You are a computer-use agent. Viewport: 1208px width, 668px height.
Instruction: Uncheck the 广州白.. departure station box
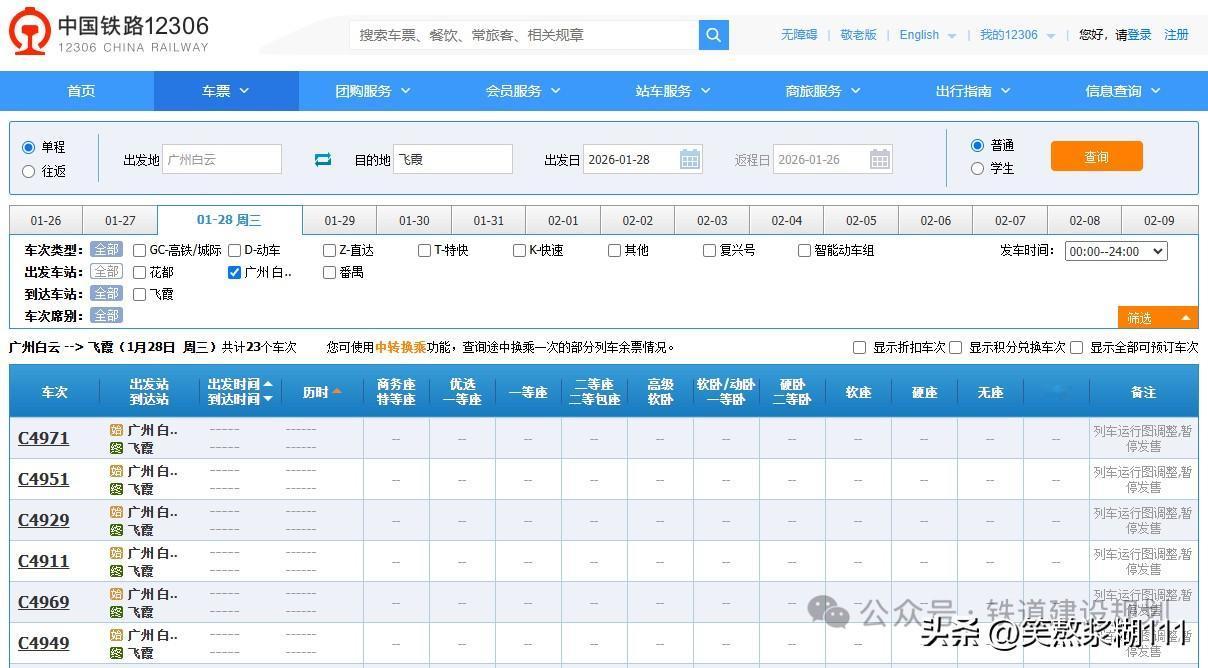[x=234, y=272]
